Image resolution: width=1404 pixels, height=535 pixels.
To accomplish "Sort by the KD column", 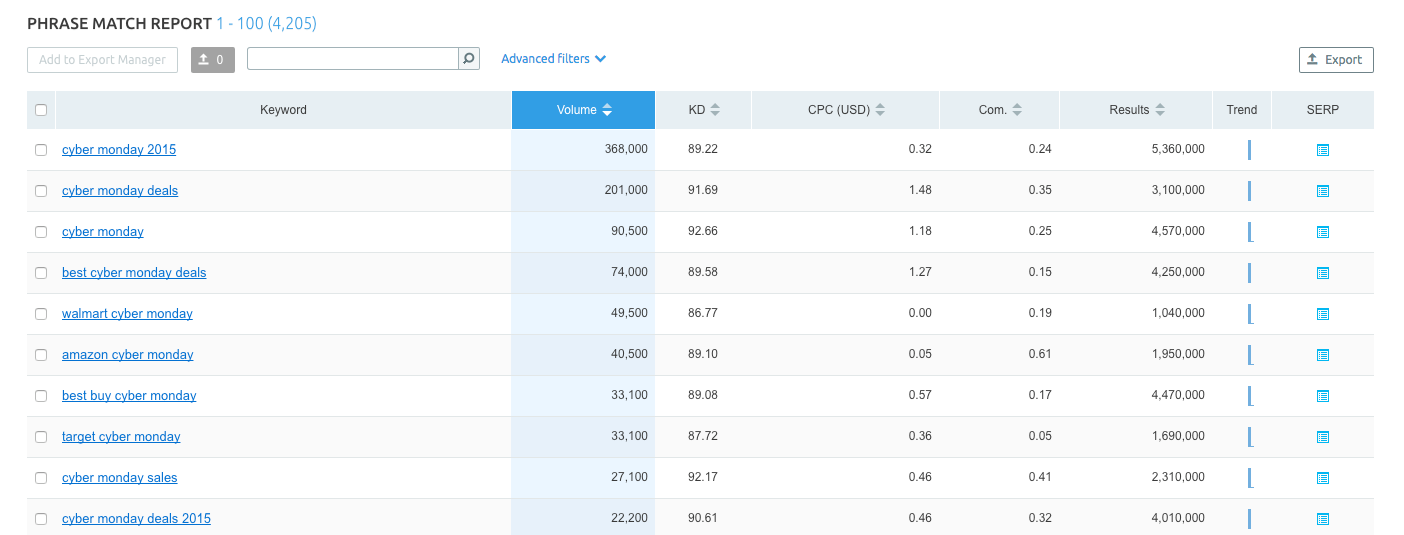I will [x=703, y=110].
